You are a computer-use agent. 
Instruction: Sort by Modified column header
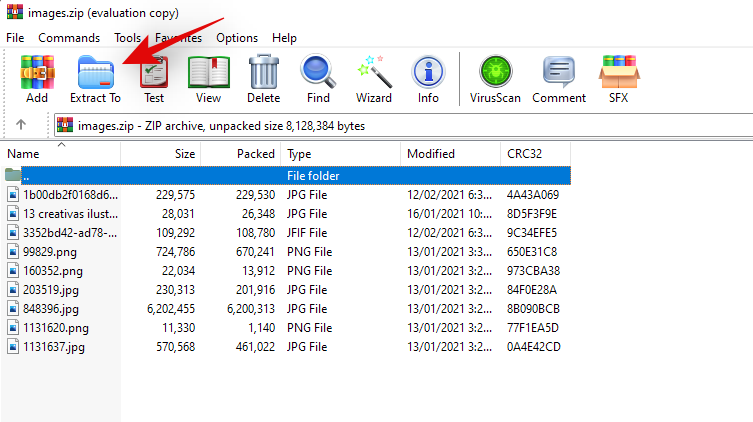click(x=450, y=154)
